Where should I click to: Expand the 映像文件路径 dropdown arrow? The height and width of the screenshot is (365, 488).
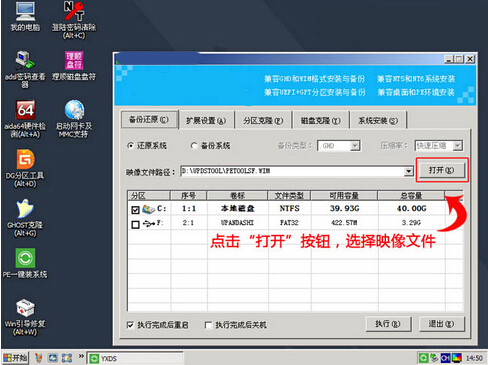pyautogui.click(x=408, y=171)
